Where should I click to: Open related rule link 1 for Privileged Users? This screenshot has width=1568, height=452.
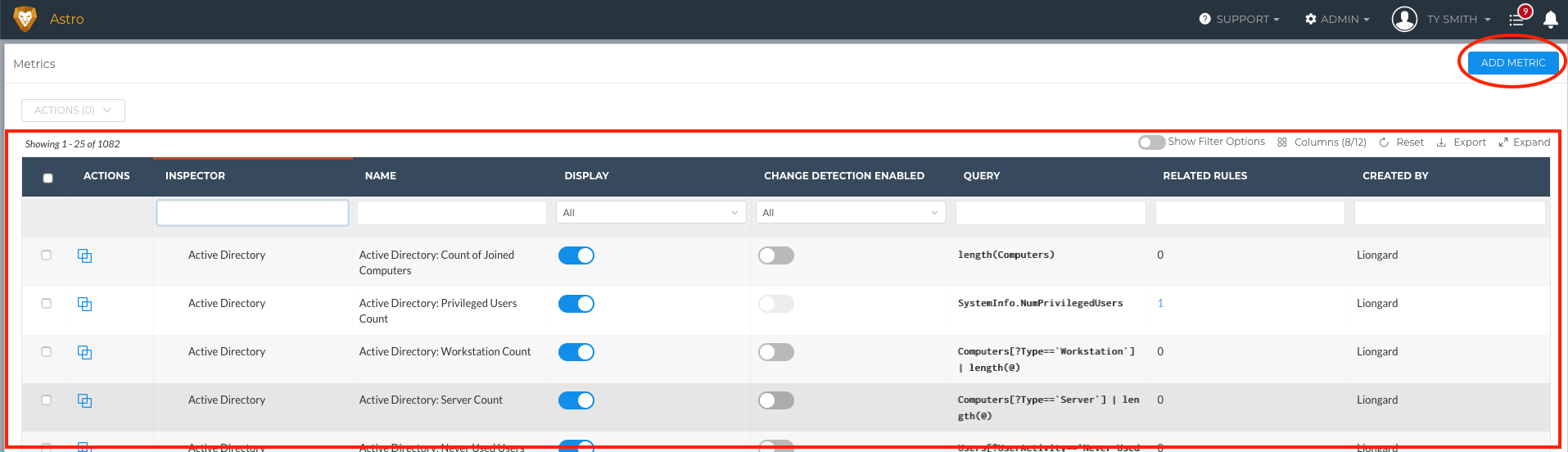point(1160,303)
